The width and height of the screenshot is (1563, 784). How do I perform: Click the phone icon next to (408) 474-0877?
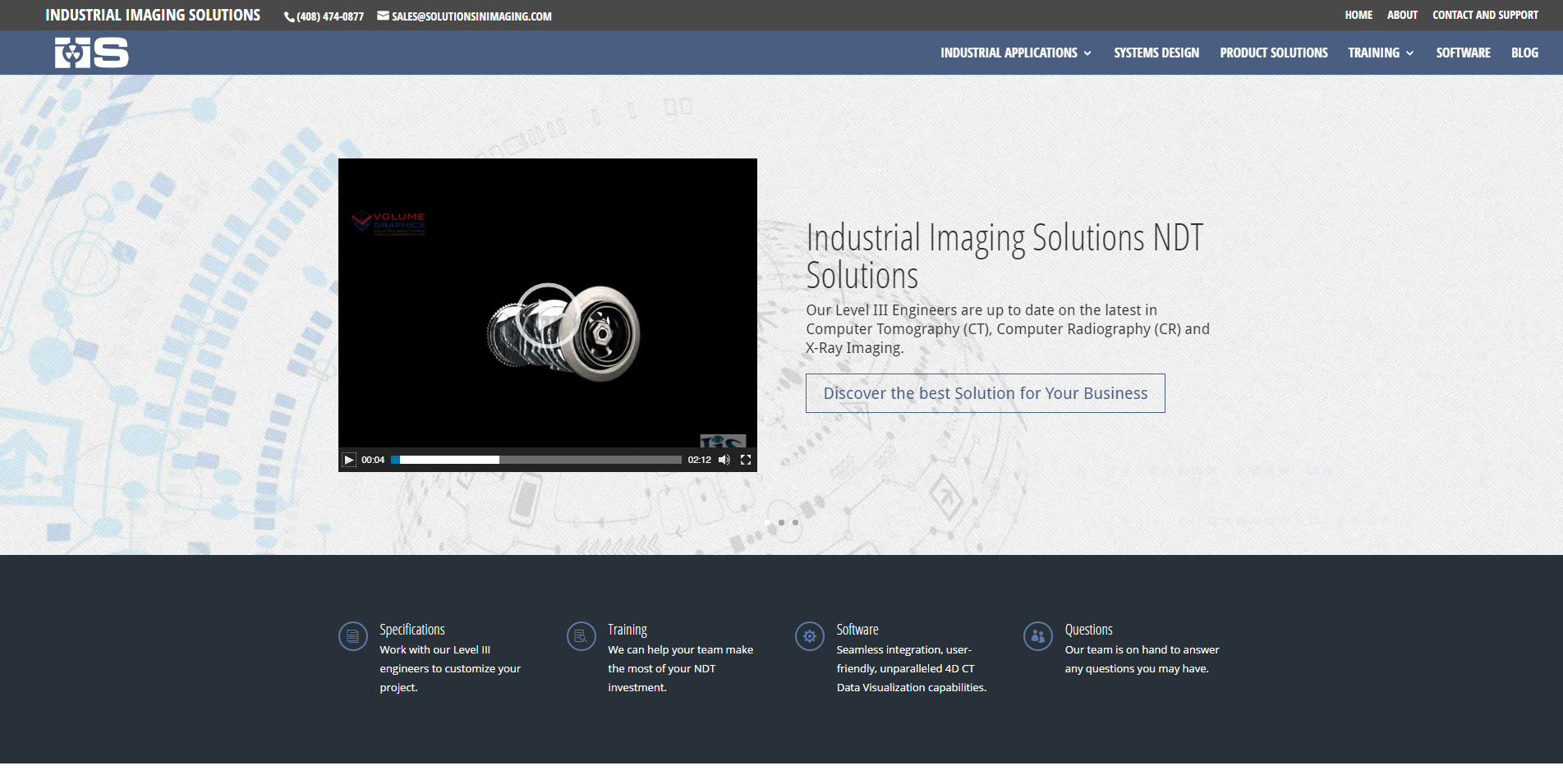[x=289, y=16]
